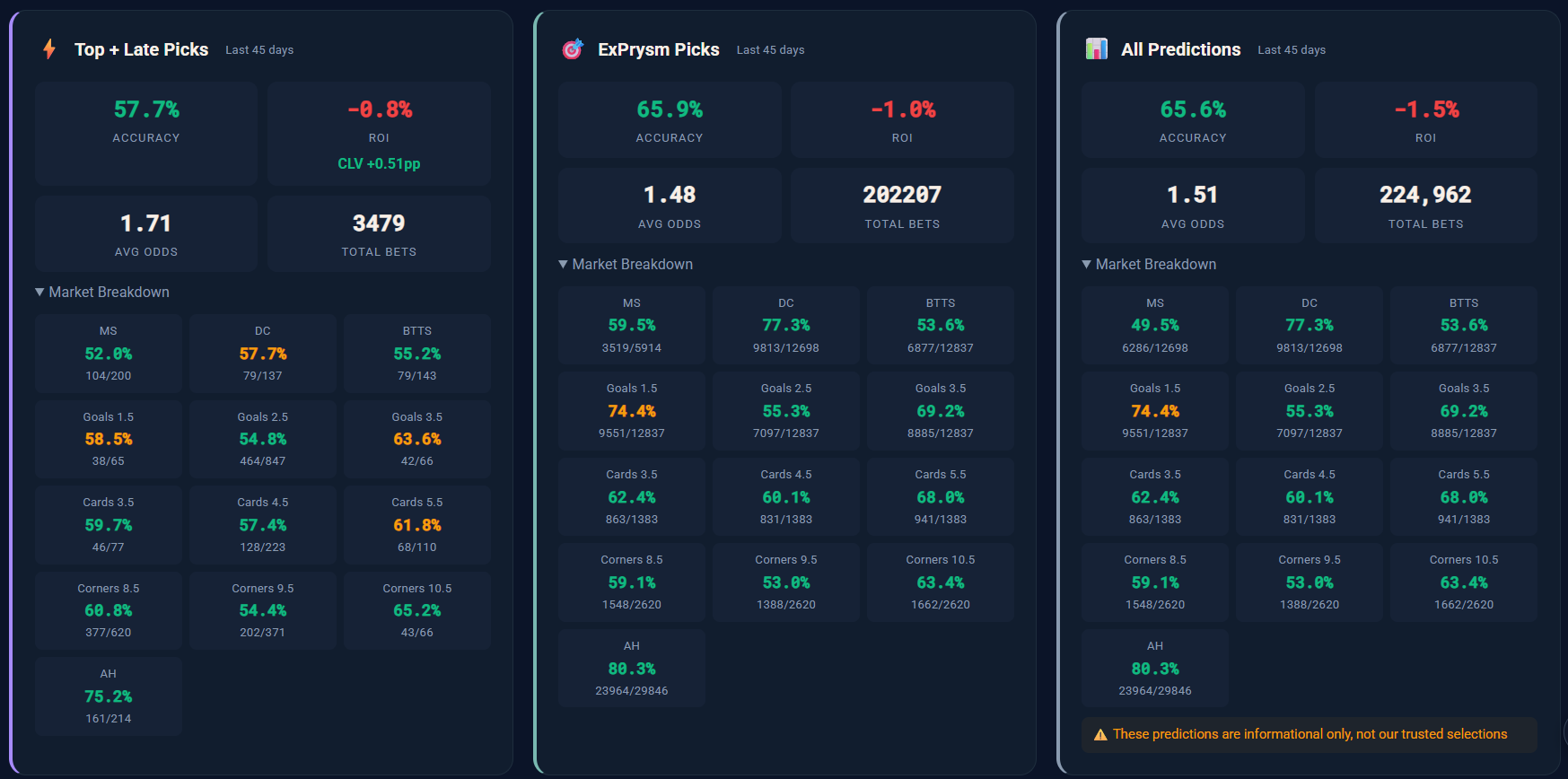Screen dimensions: 1568x779
Task: Click the -1.0% ROI value
Action: [903, 109]
